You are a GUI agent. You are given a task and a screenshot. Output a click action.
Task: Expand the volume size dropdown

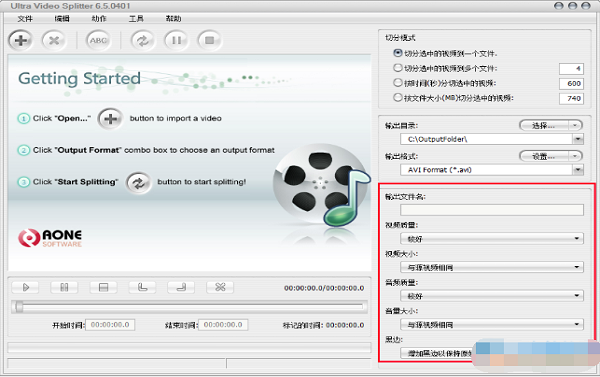pos(492,325)
